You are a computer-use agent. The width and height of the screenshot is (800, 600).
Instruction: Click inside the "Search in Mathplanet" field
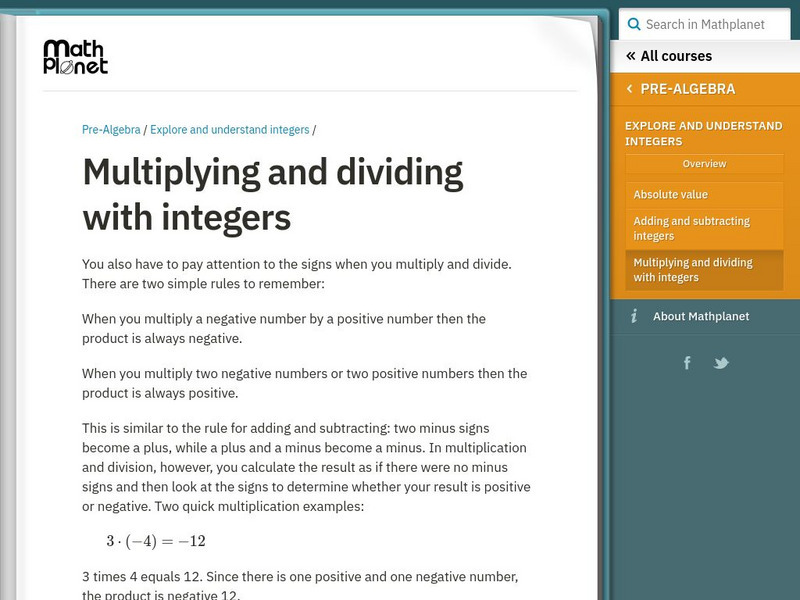(708, 23)
